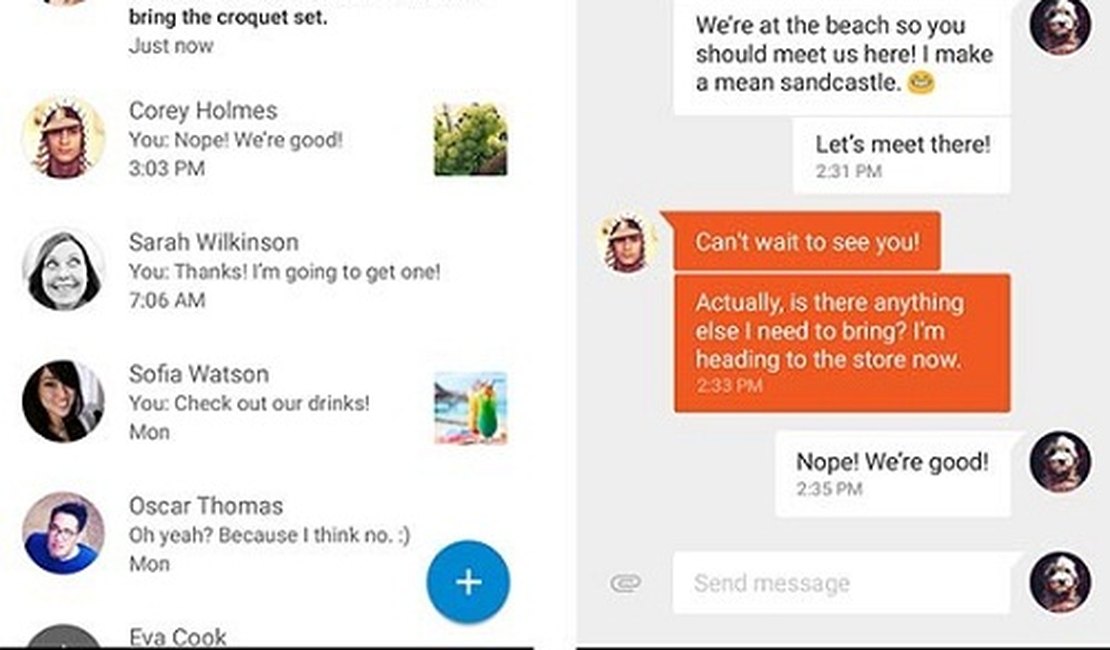Tap the dog avatar next to the message box
This screenshot has width=1110, height=650.
point(1060,583)
